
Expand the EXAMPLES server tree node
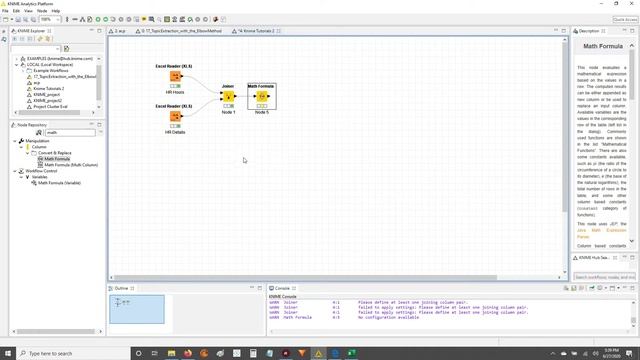[17, 59]
